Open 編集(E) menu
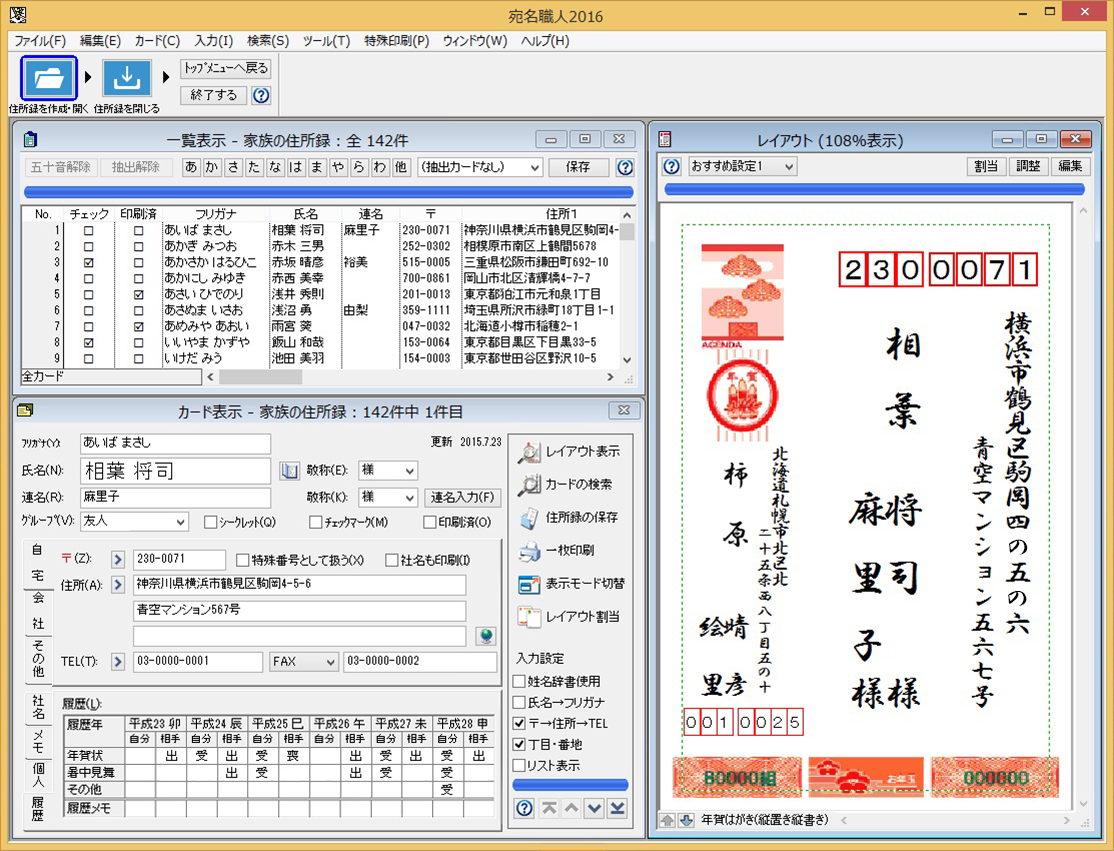 100,41
